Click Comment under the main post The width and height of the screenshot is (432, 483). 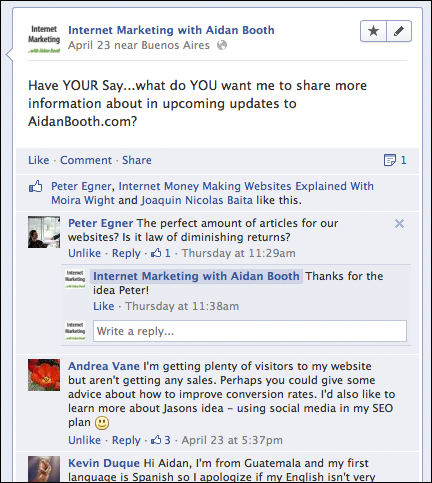click(86, 160)
